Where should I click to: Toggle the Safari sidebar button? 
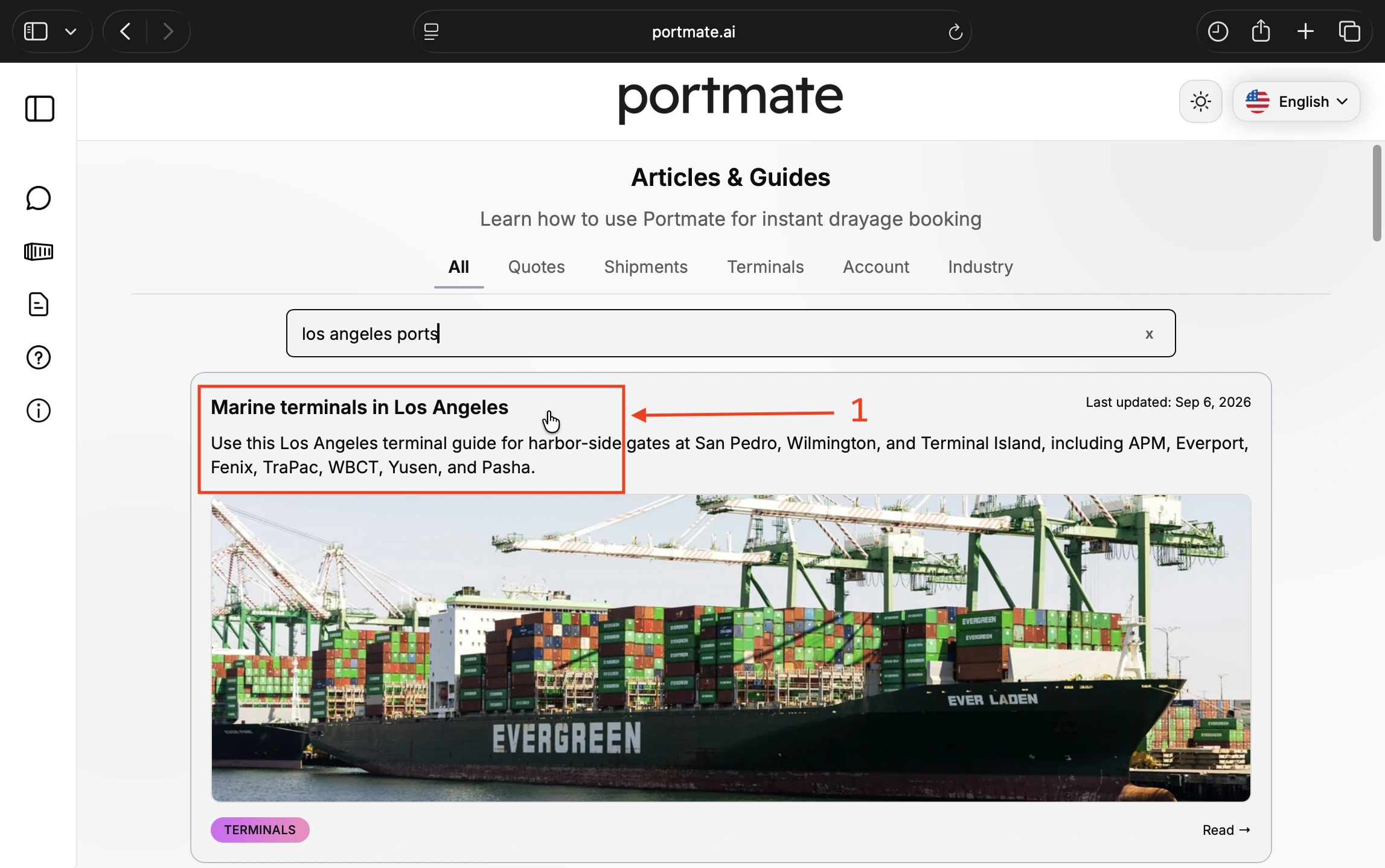[36, 31]
